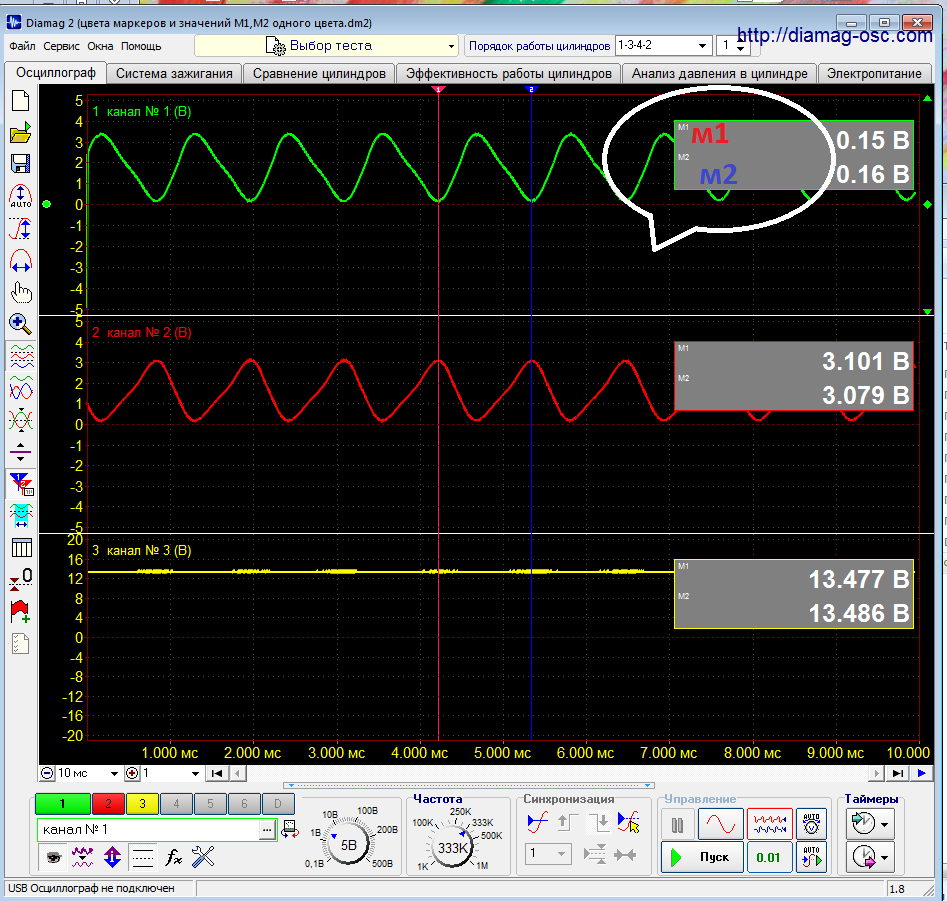Add a red flag bookmark
The width and height of the screenshot is (947, 901).
(20, 611)
